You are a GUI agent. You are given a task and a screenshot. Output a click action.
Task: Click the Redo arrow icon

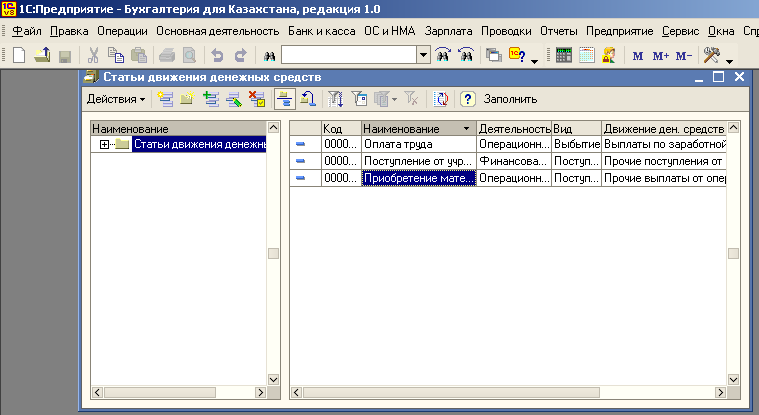pos(241,55)
